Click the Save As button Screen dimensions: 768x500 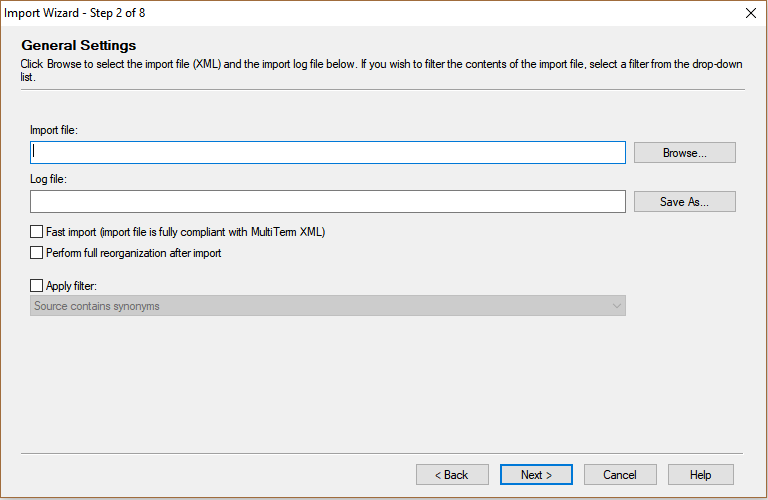coord(684,202)
